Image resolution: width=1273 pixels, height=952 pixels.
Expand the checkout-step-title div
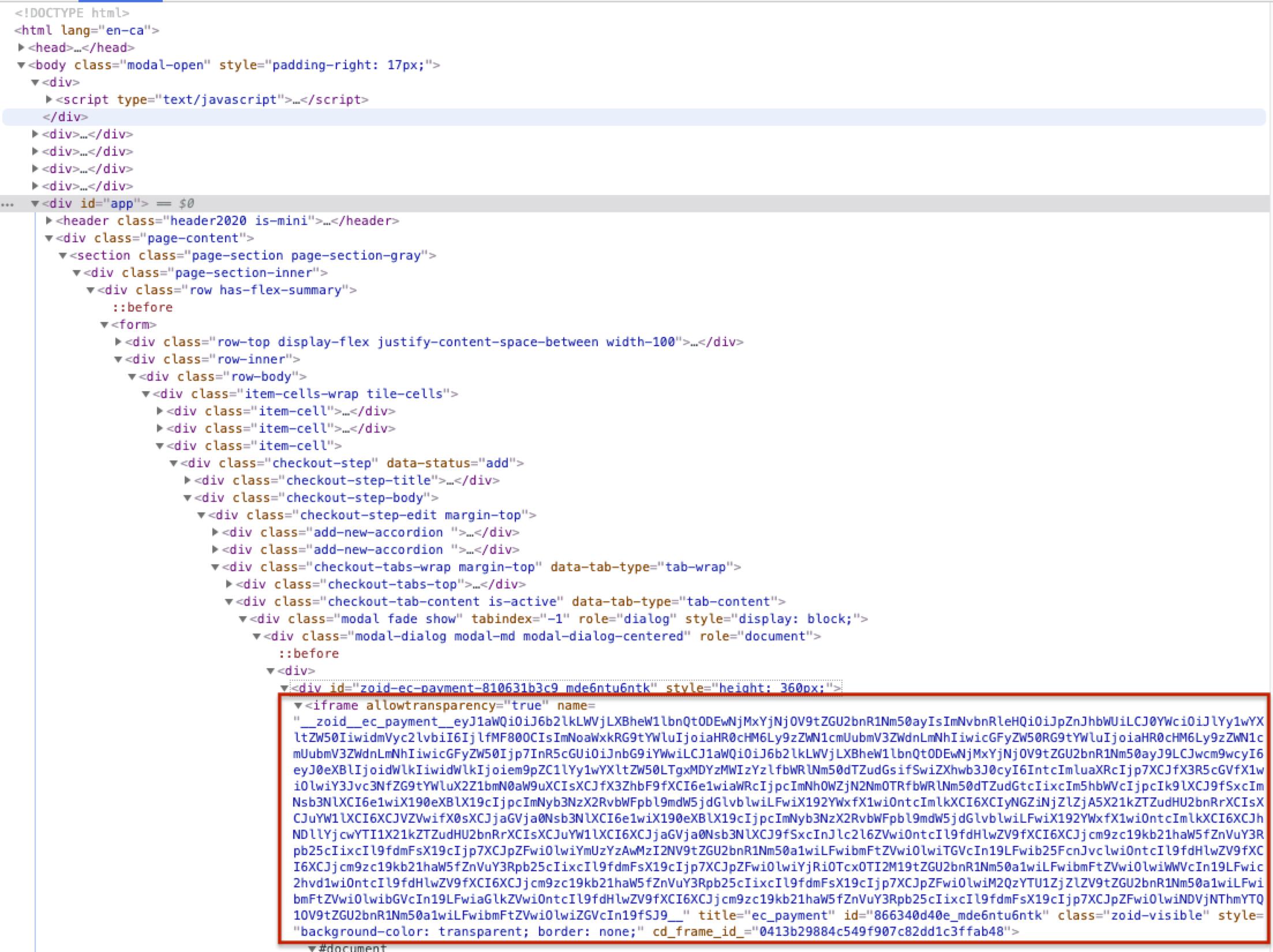click(188, 480)
